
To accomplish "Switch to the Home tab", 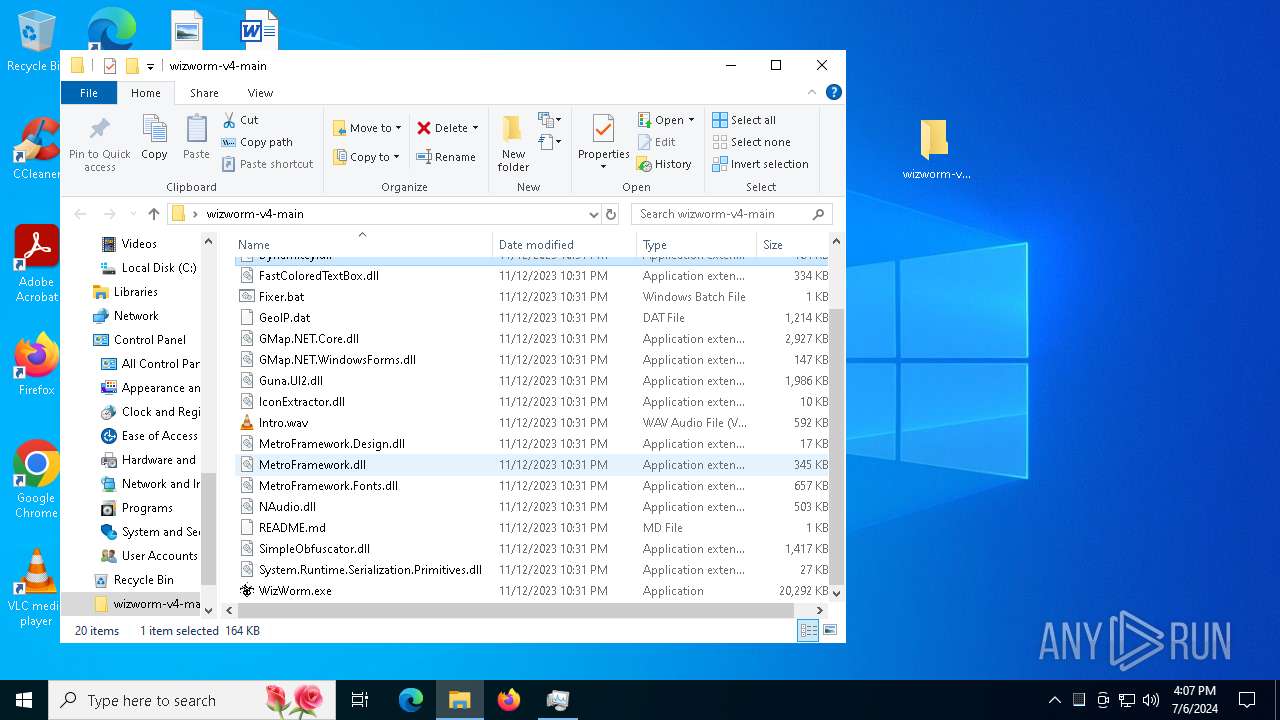I will (145, 93).
